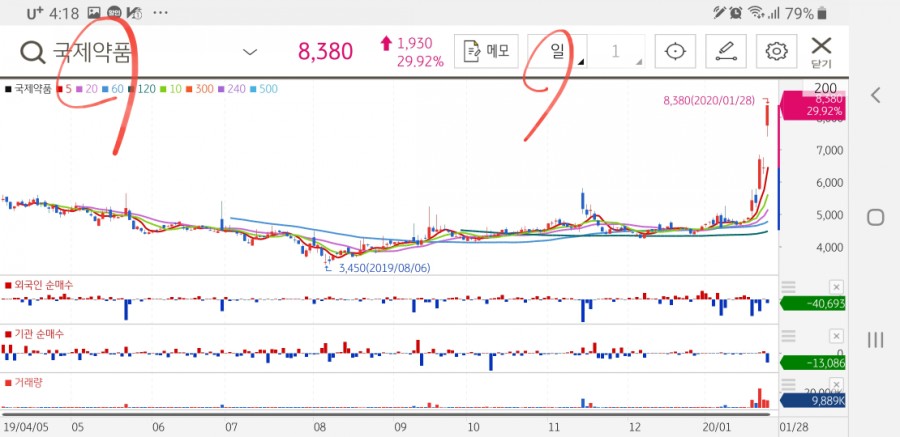Open the interval dropdown showing 1
This screenshot has height=437, width=900.
616,51
